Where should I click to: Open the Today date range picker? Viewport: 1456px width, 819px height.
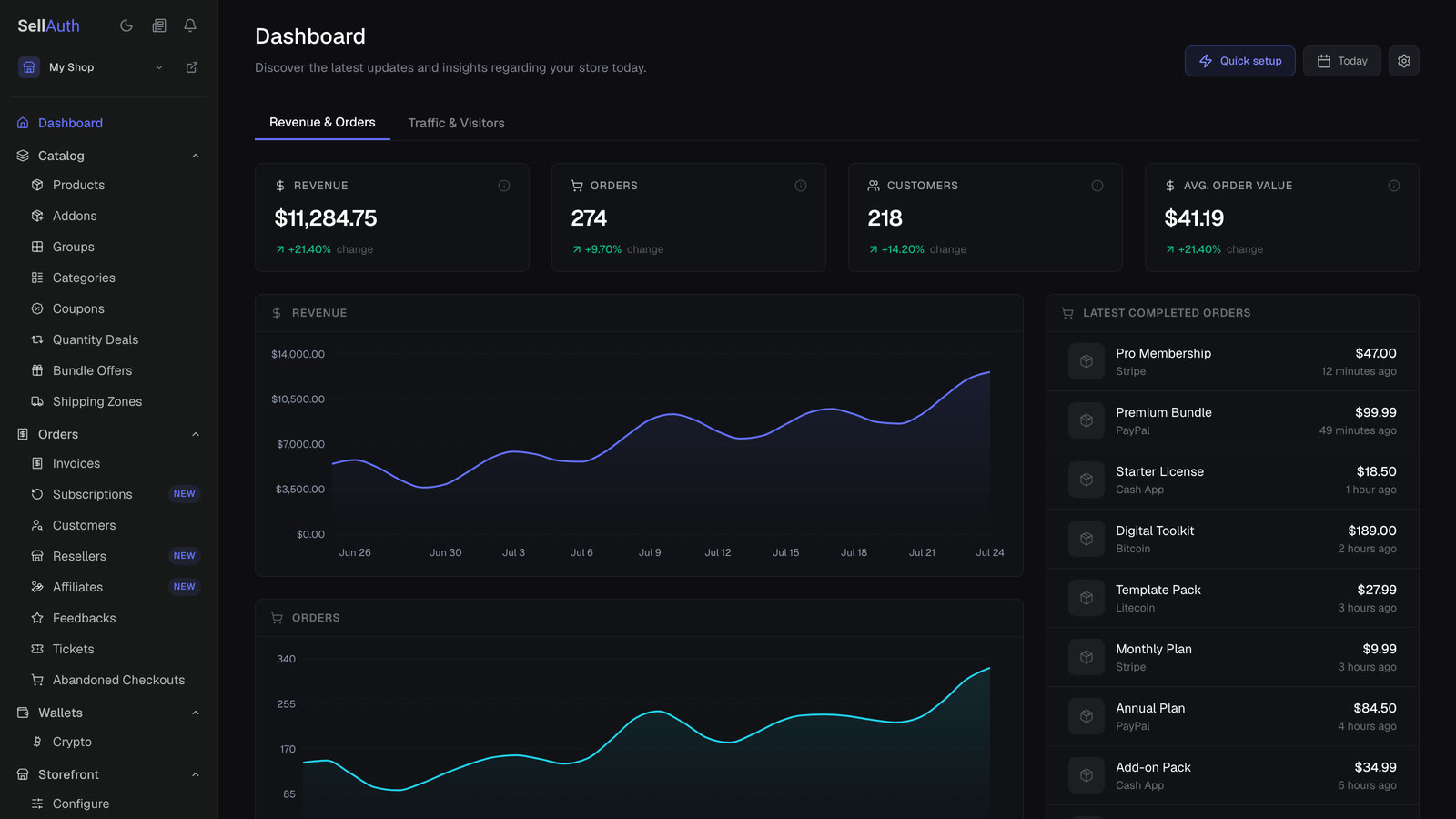click(1341, 61)
